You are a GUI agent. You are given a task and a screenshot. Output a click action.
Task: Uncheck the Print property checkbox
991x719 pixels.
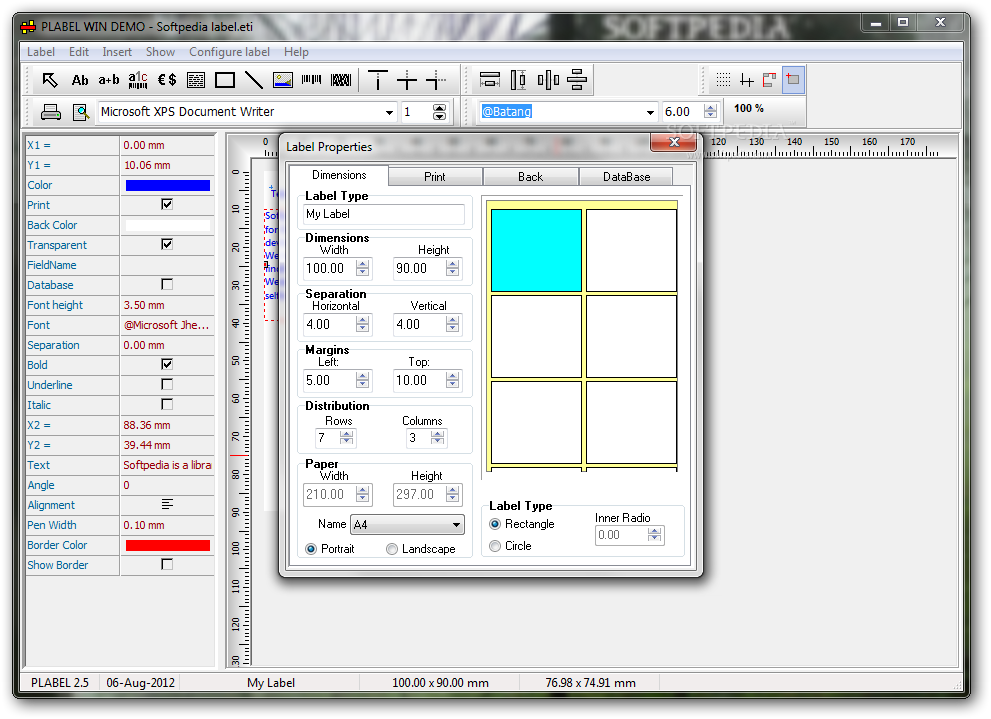167,204
